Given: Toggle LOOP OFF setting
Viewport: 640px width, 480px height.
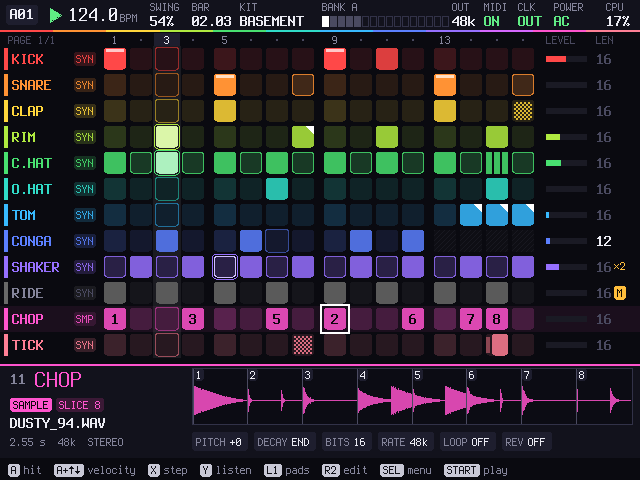Looking at the screenshot, I should click(x=467, y=442).
